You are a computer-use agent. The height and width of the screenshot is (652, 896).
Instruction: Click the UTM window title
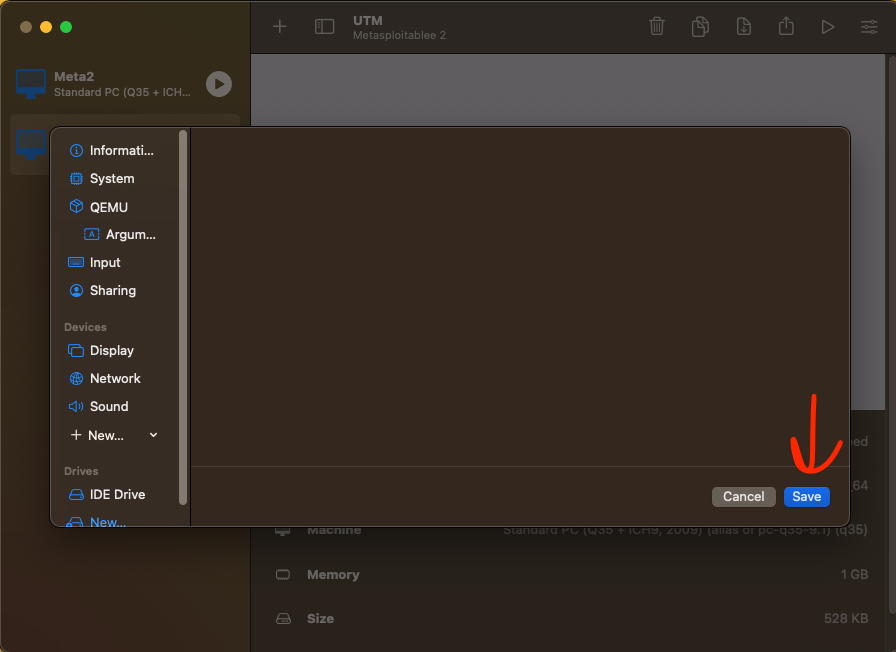[367, 21]
